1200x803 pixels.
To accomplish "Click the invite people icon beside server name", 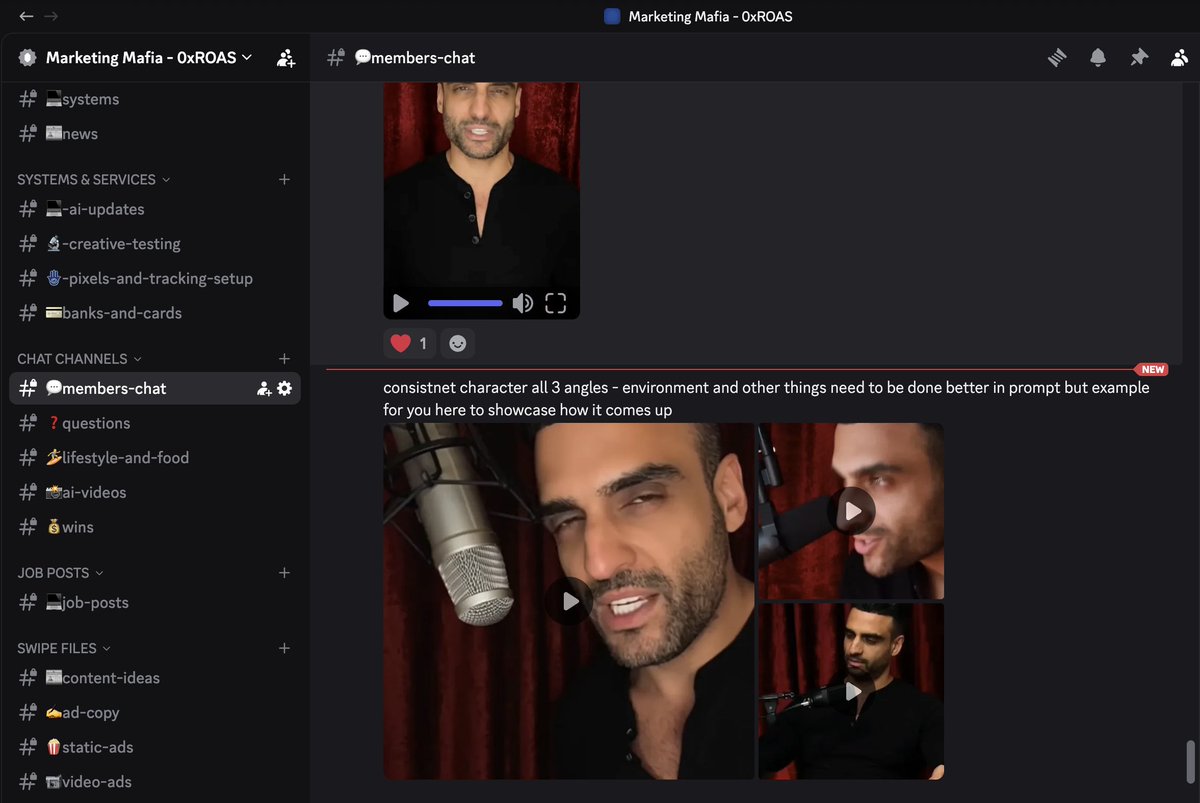I will [286, 58].
